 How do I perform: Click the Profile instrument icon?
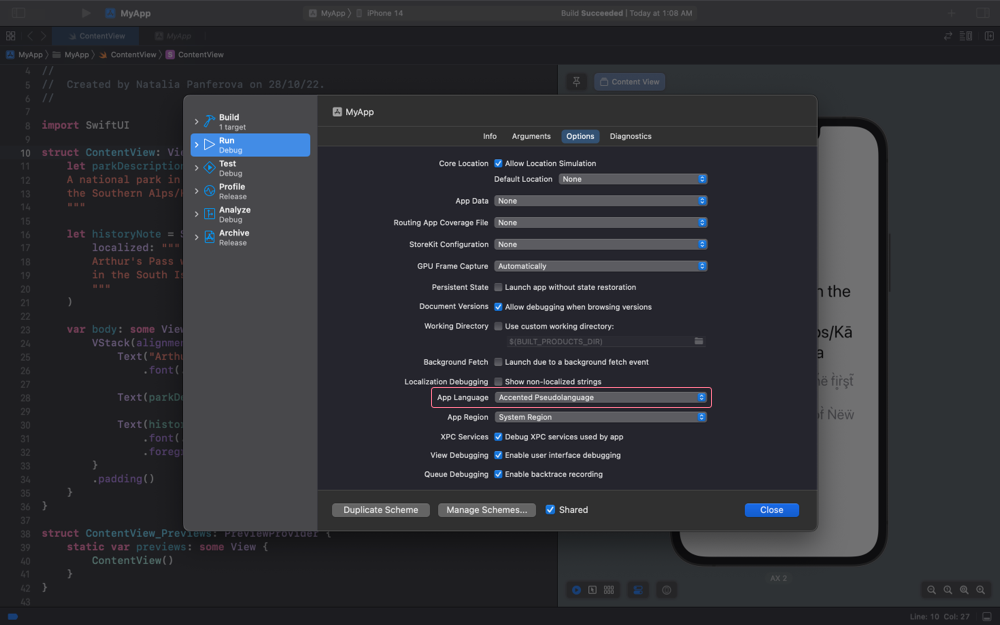(x=209, y=191)
